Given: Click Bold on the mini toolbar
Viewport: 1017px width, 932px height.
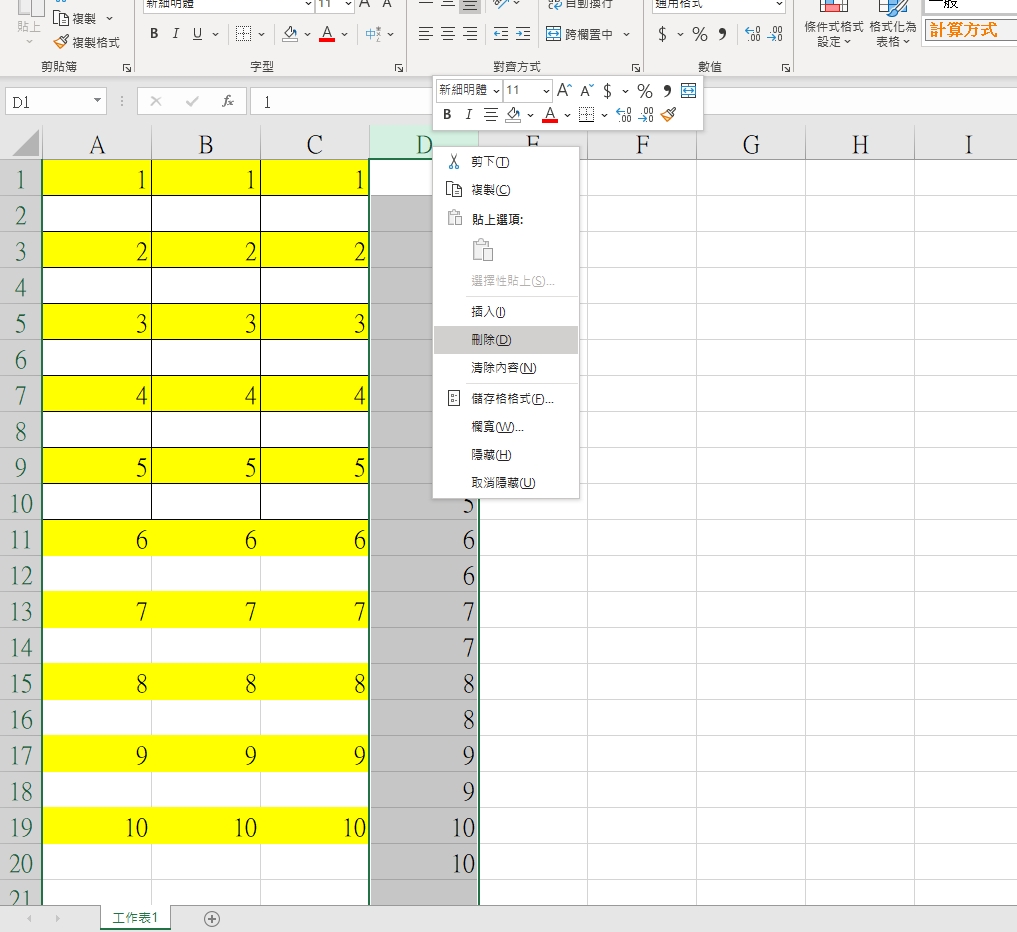Looking at the screenshot, I should click(447, 115).
